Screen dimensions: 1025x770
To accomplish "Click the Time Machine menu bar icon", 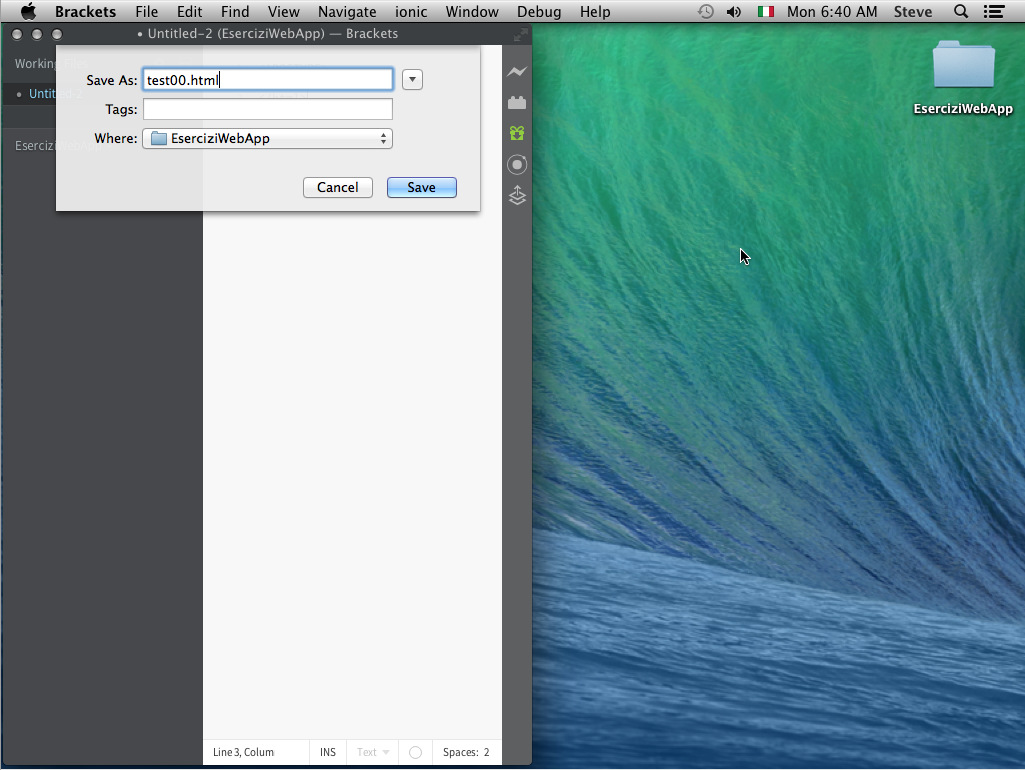I will [x=705, y=11].
